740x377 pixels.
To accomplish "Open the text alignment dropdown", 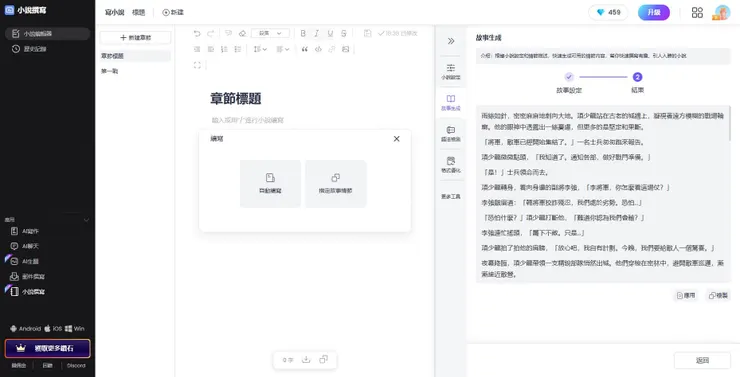I will point(283,49).
